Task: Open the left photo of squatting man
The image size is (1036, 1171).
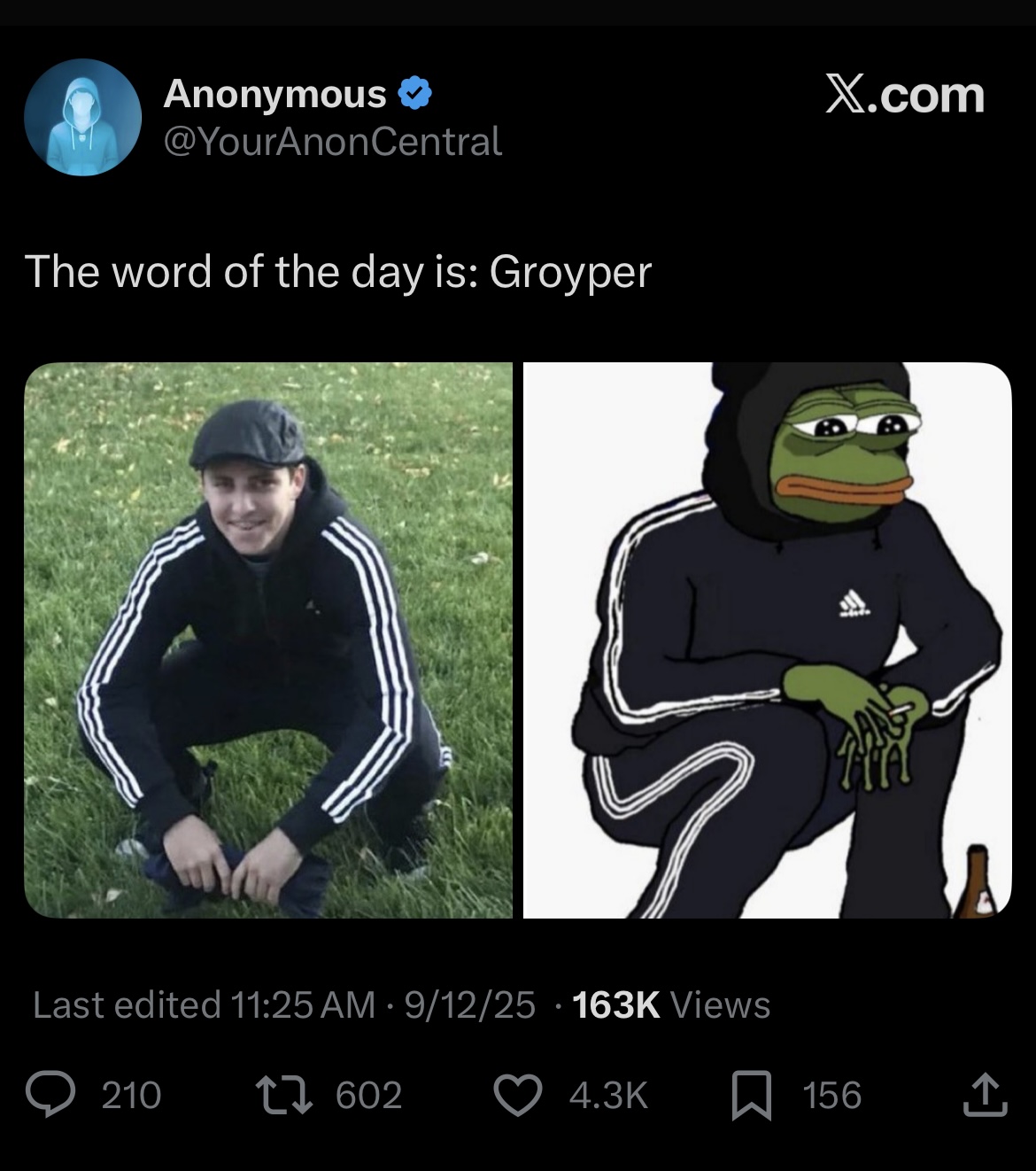Action: [x=268, y=640]
